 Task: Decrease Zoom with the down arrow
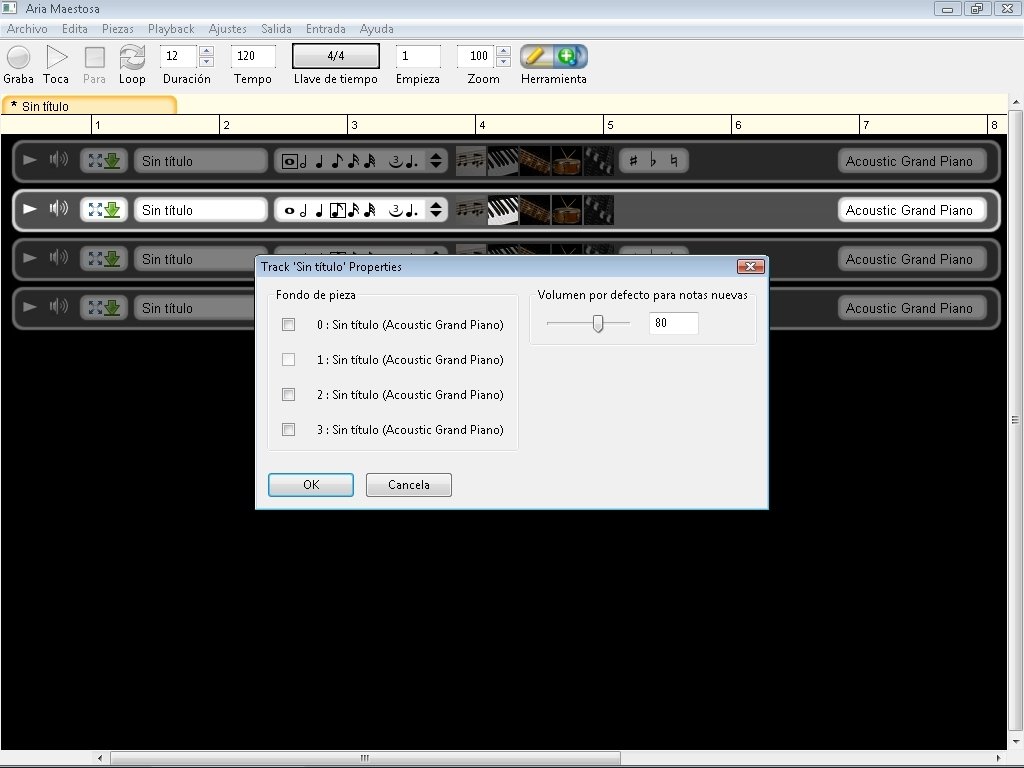coord(504,62)
